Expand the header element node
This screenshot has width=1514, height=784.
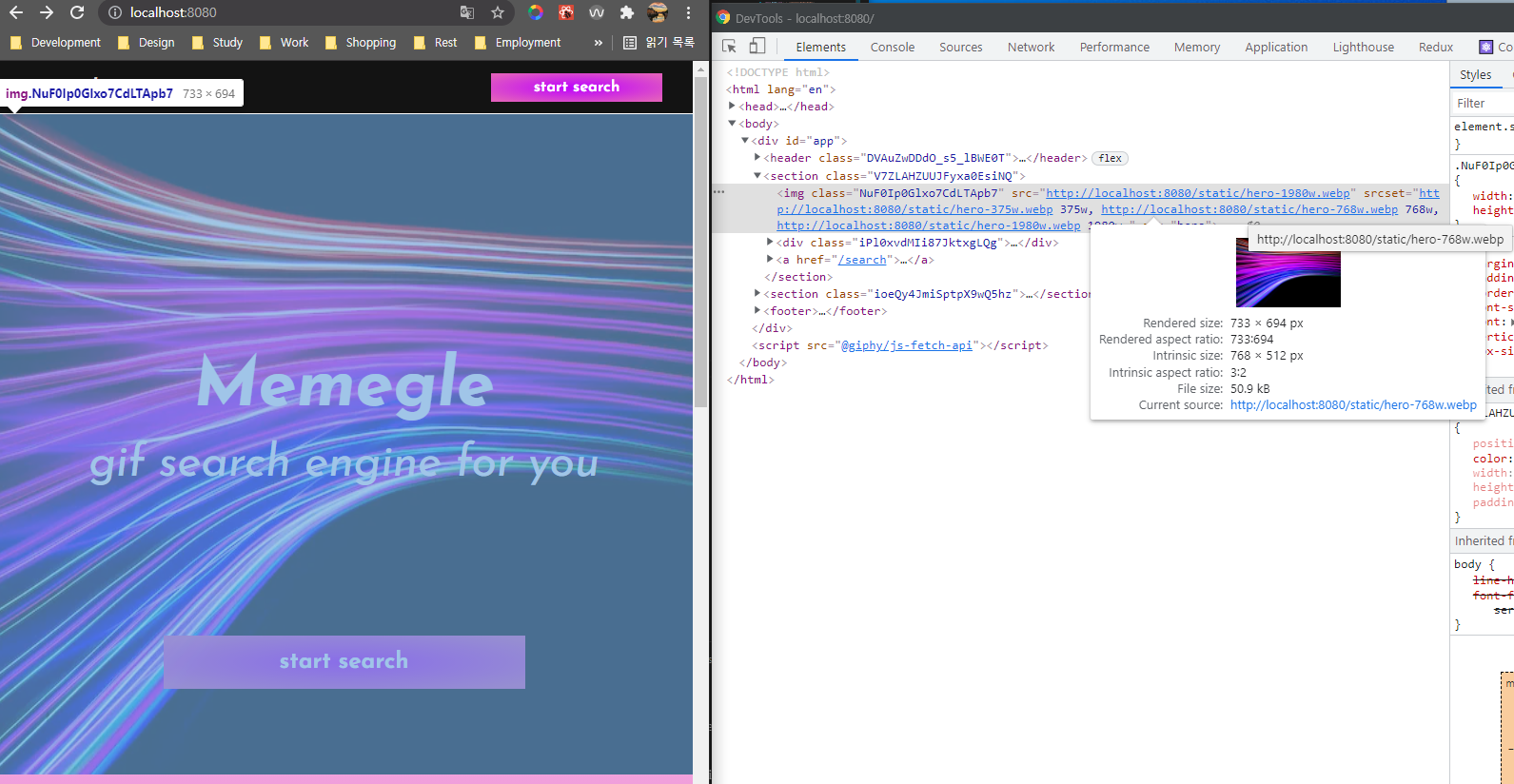click(757, 157)
